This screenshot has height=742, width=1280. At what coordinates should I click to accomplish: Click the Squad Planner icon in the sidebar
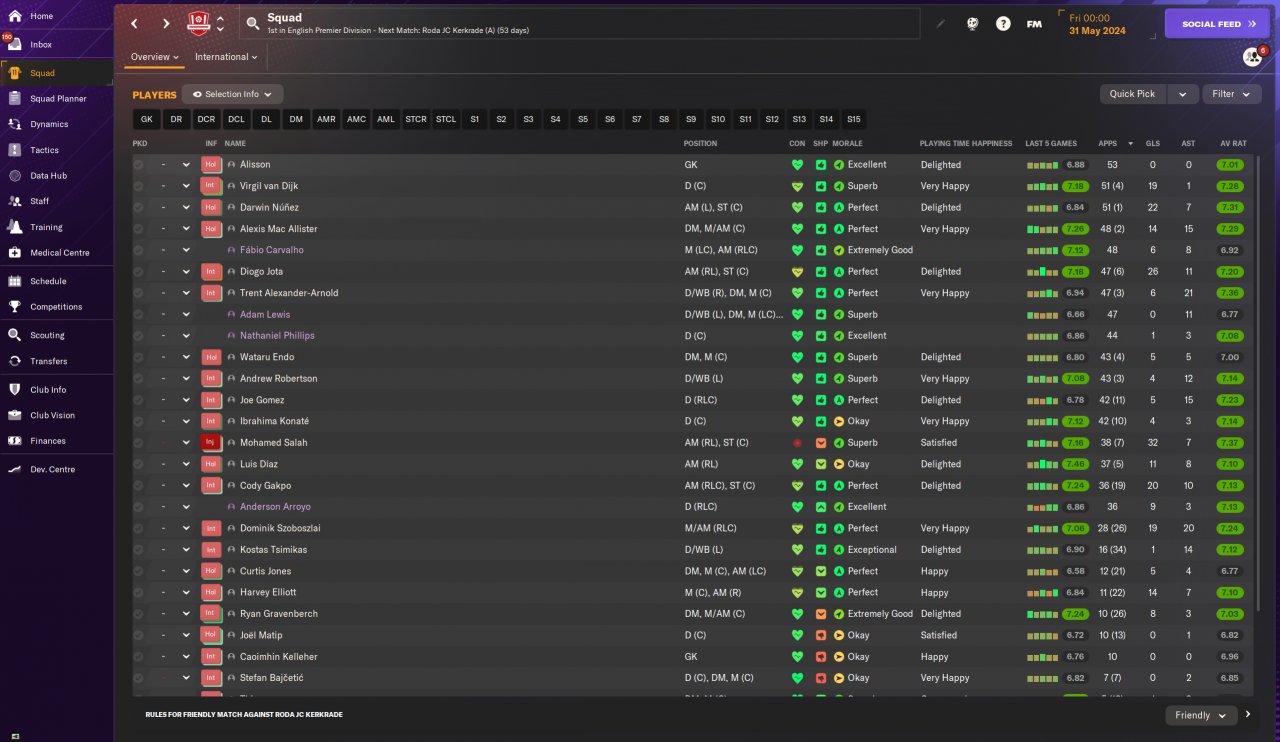(x=15, y=98)
